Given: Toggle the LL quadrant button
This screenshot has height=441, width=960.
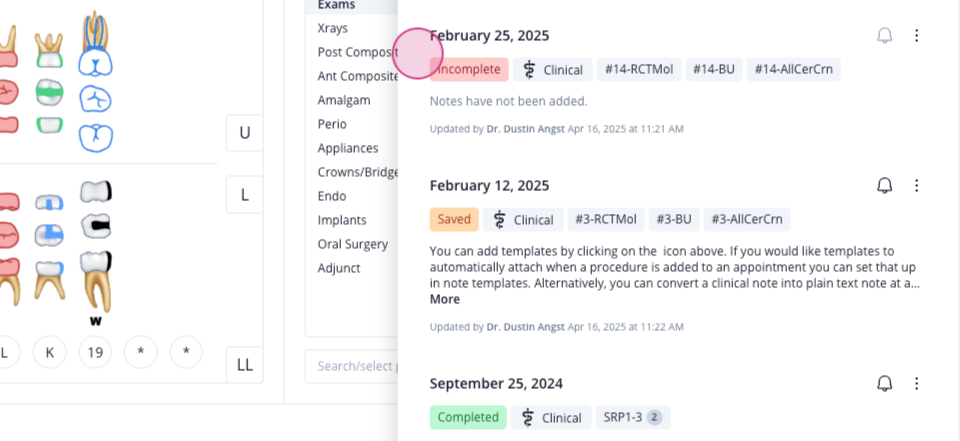Looking at the screenshot, I should [244, 365].
